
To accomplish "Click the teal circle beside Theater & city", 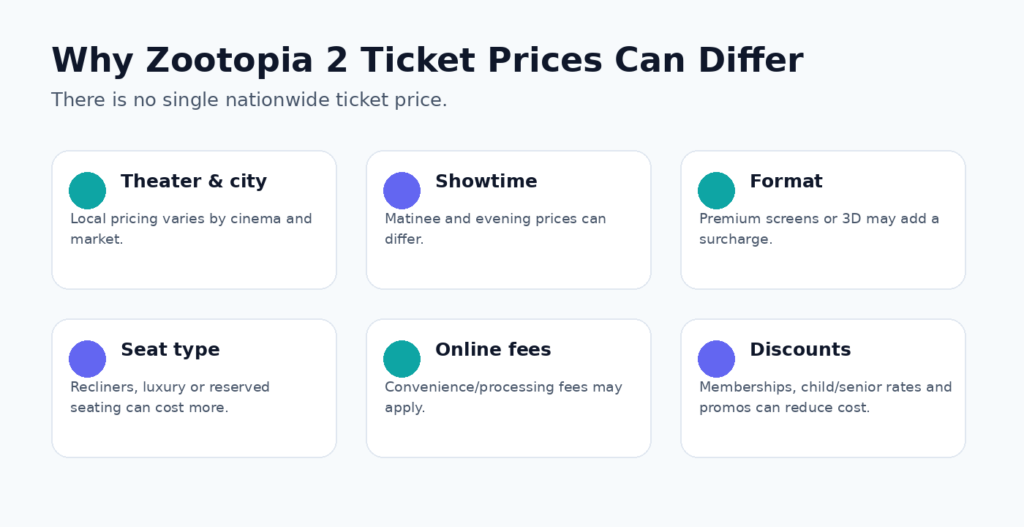I will coord(88,191).
